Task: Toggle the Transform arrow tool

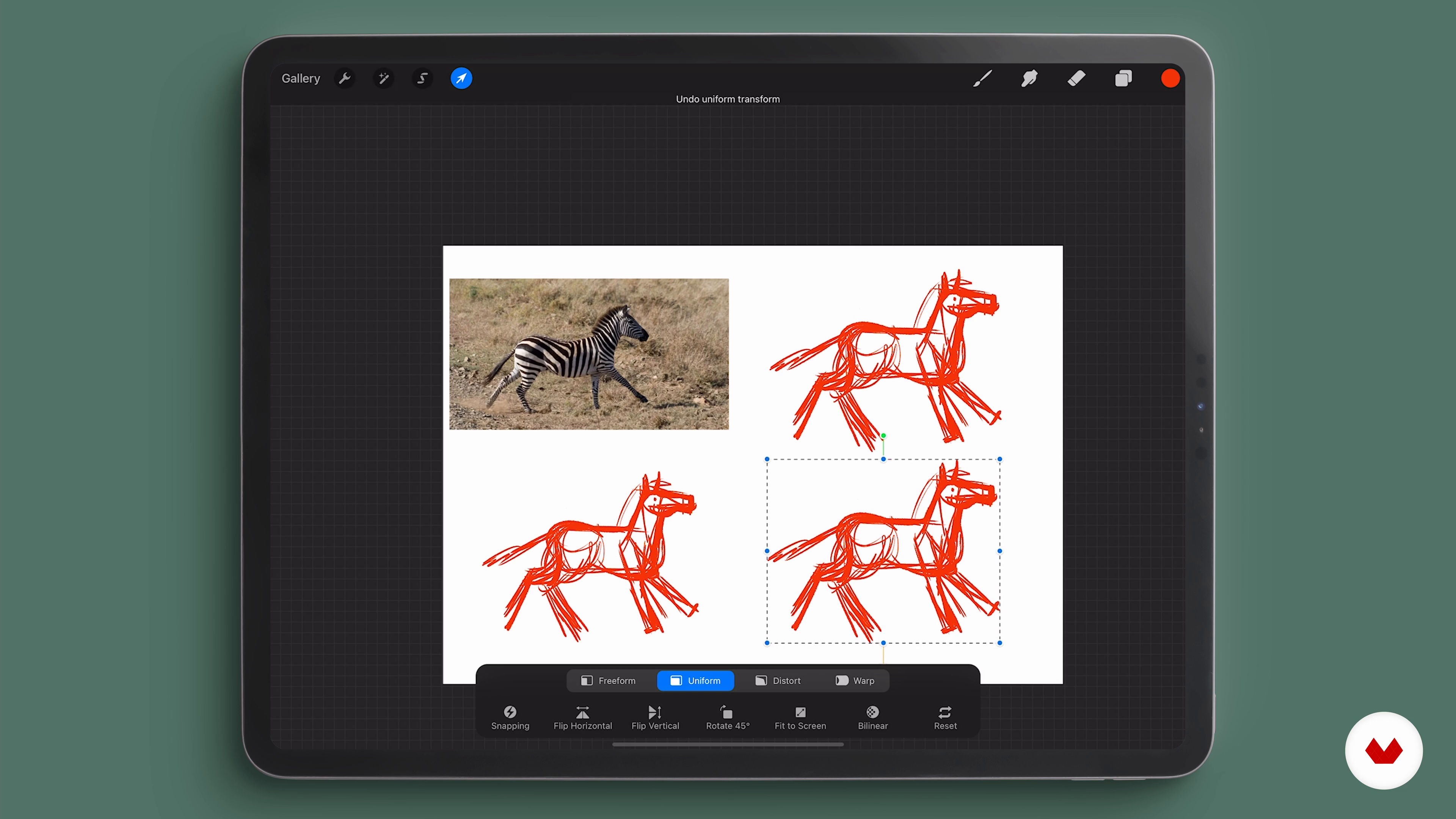Action: (461, 78)
